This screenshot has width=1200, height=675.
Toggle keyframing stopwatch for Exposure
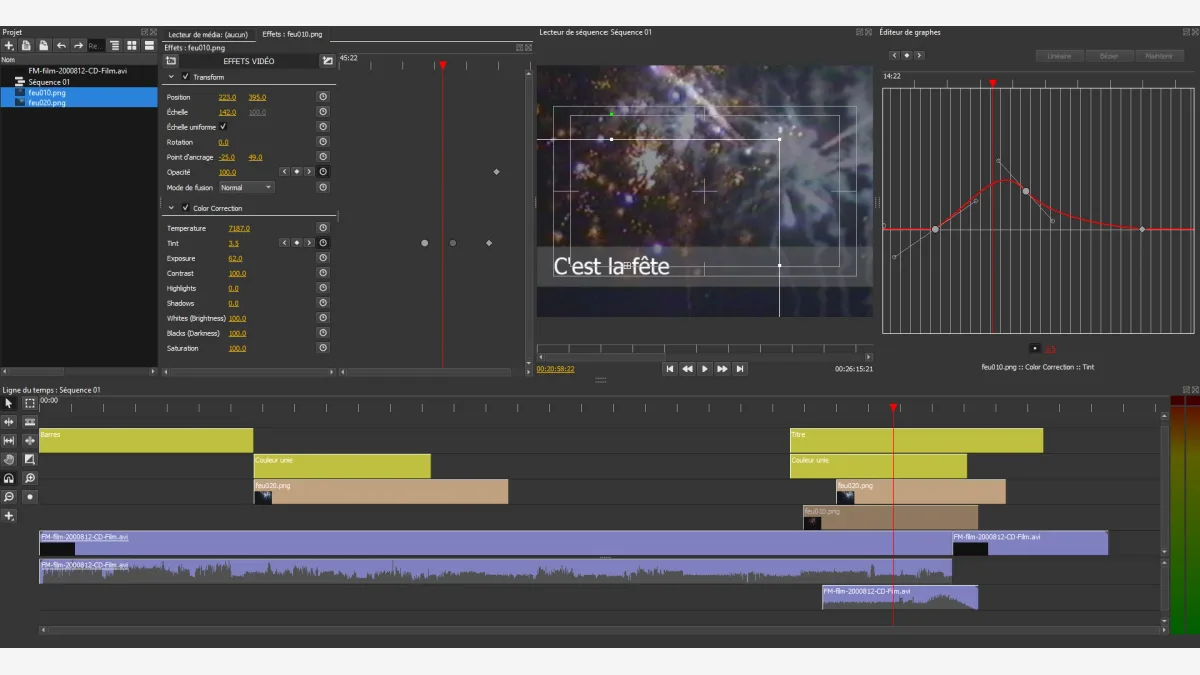click(x=323, y=258)
